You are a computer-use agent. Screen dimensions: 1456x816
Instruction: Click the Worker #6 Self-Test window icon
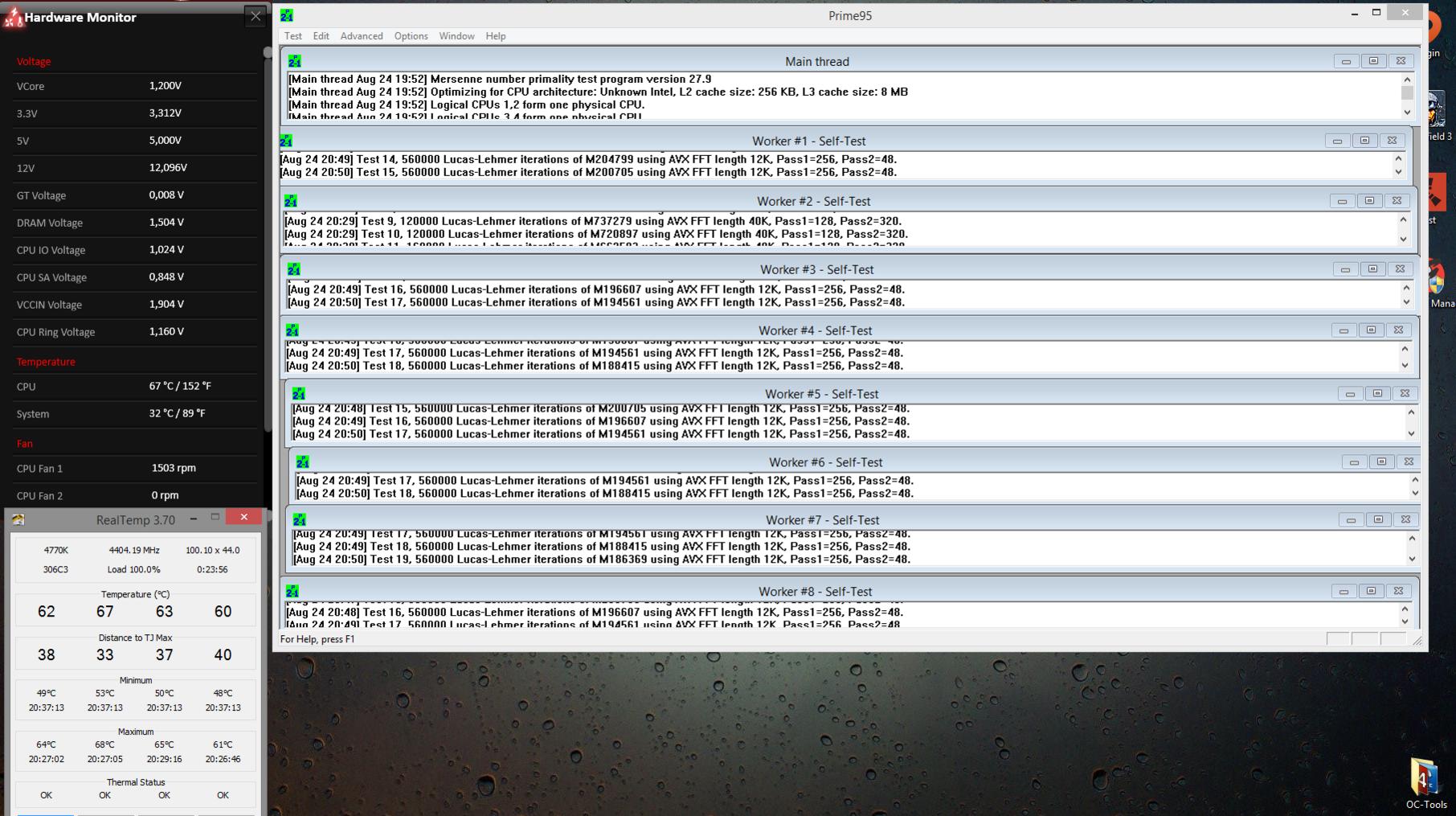pos(303,462)
